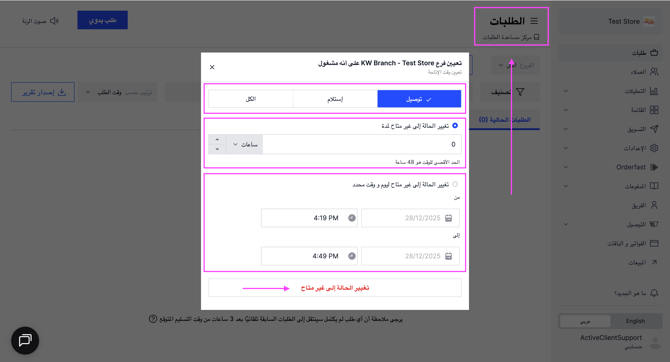
Task: Click the hamburger menu icon beside الطلبات
Action: 534,21
